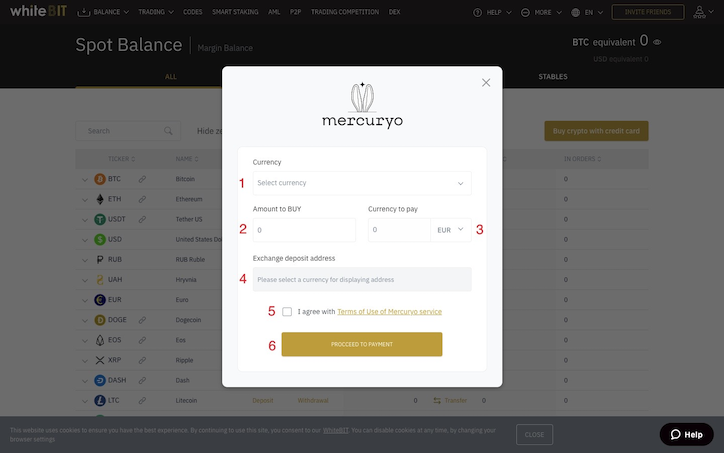Viewport: 724px width, 453px height.
Task: Close the Mercuryo dialog
Action: coord(486,83)
